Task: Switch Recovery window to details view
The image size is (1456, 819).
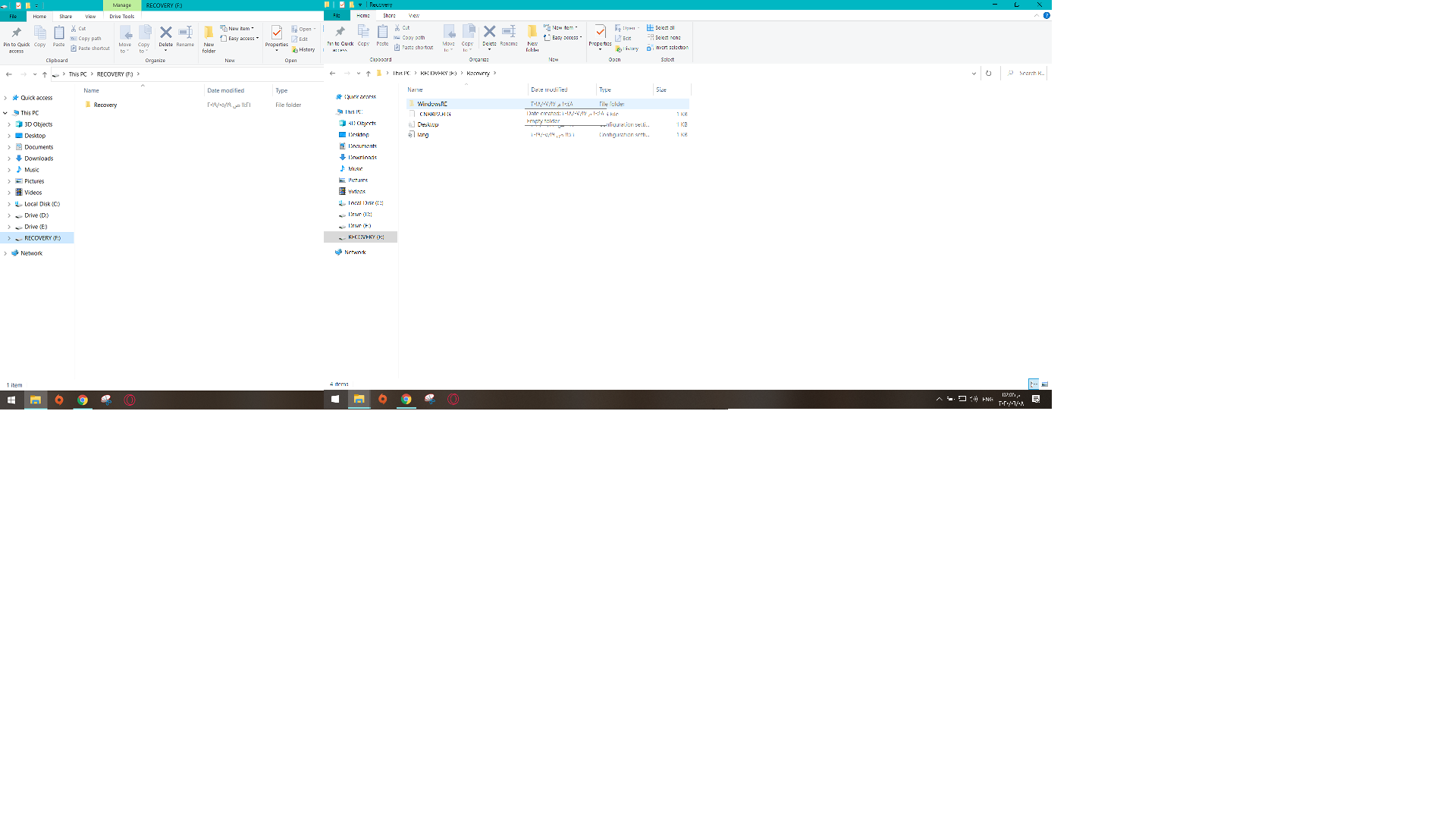Action: [1034, 384]
